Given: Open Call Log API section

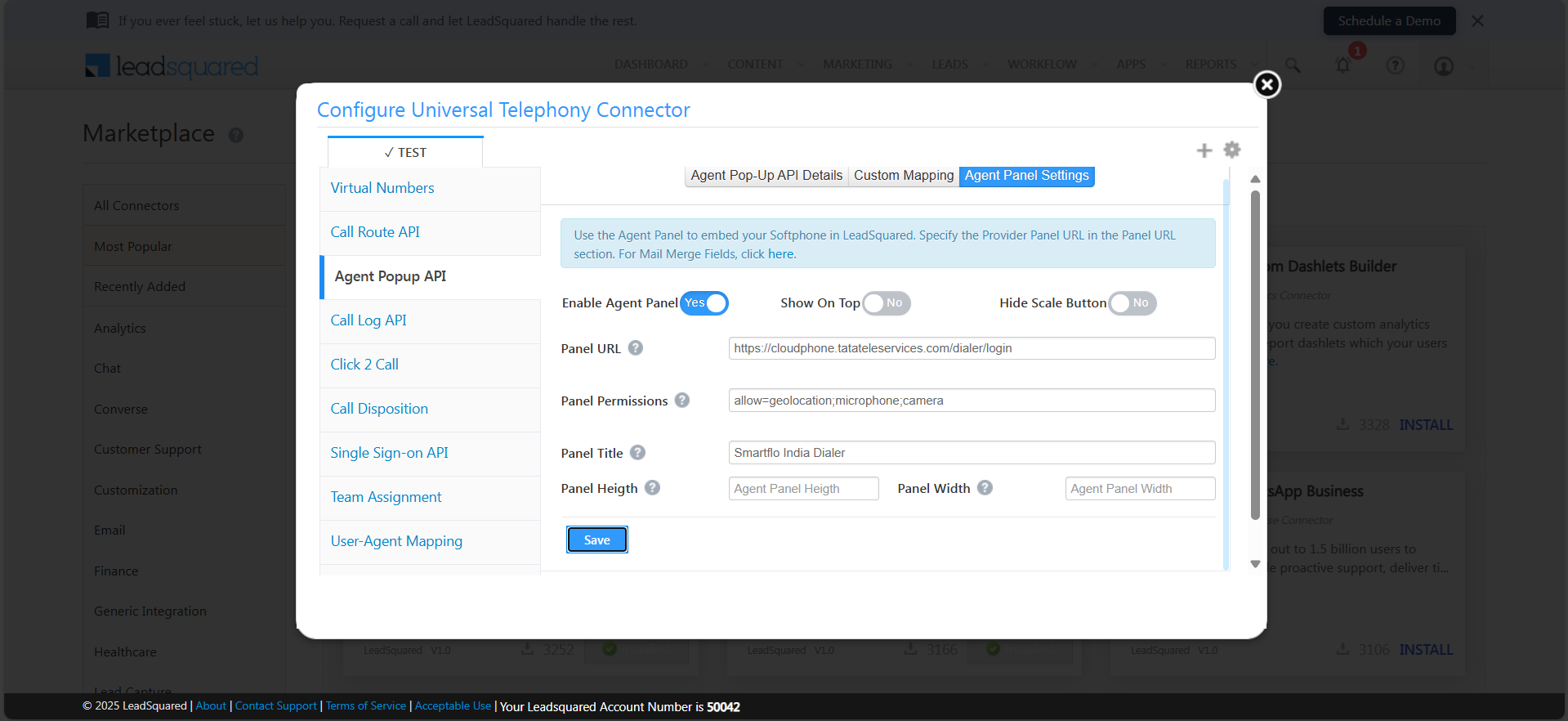Looking at the screenshot, I should pos(430,320).
